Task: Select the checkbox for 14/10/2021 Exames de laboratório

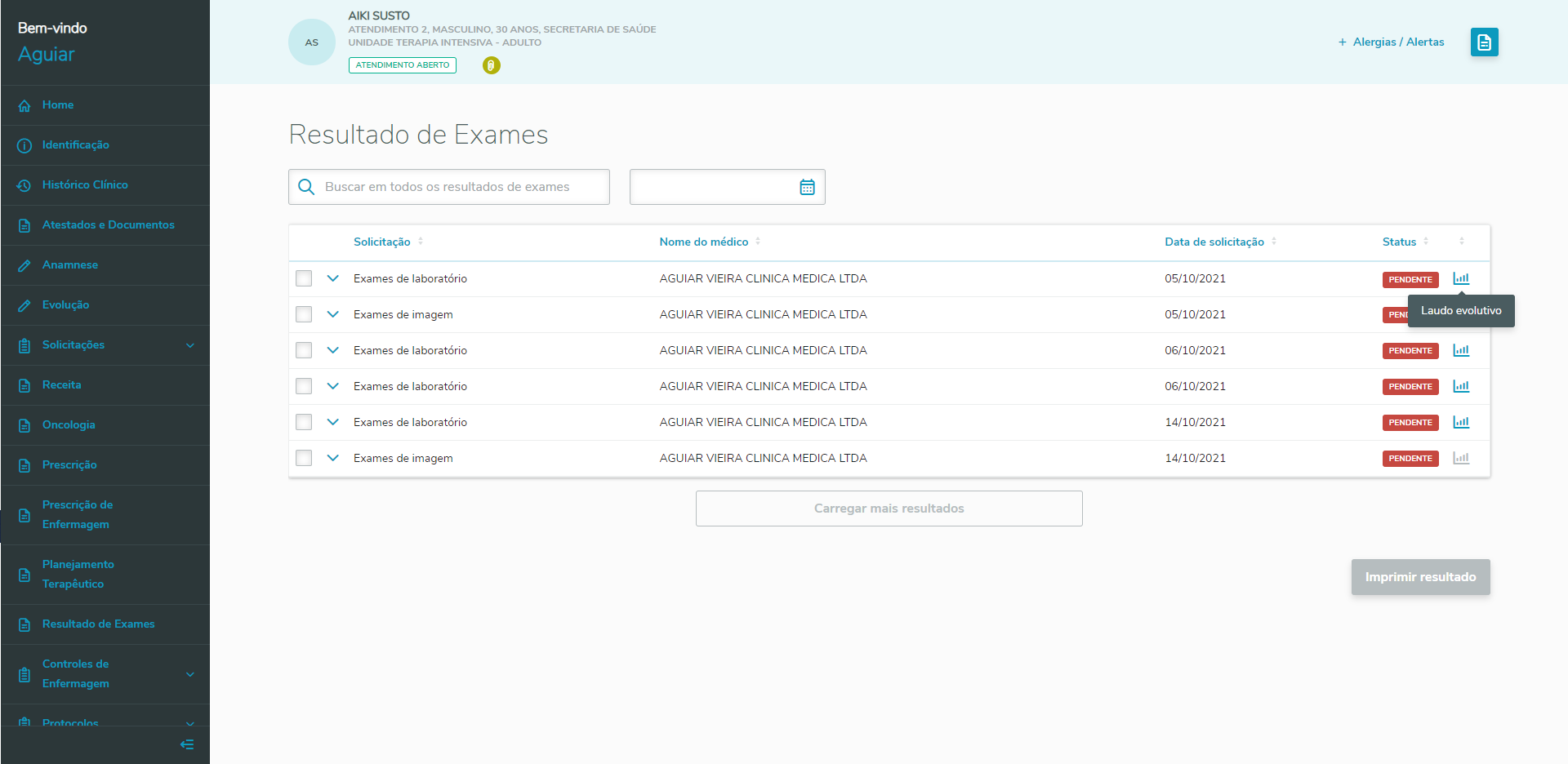Action: click(x=304, y=422)
